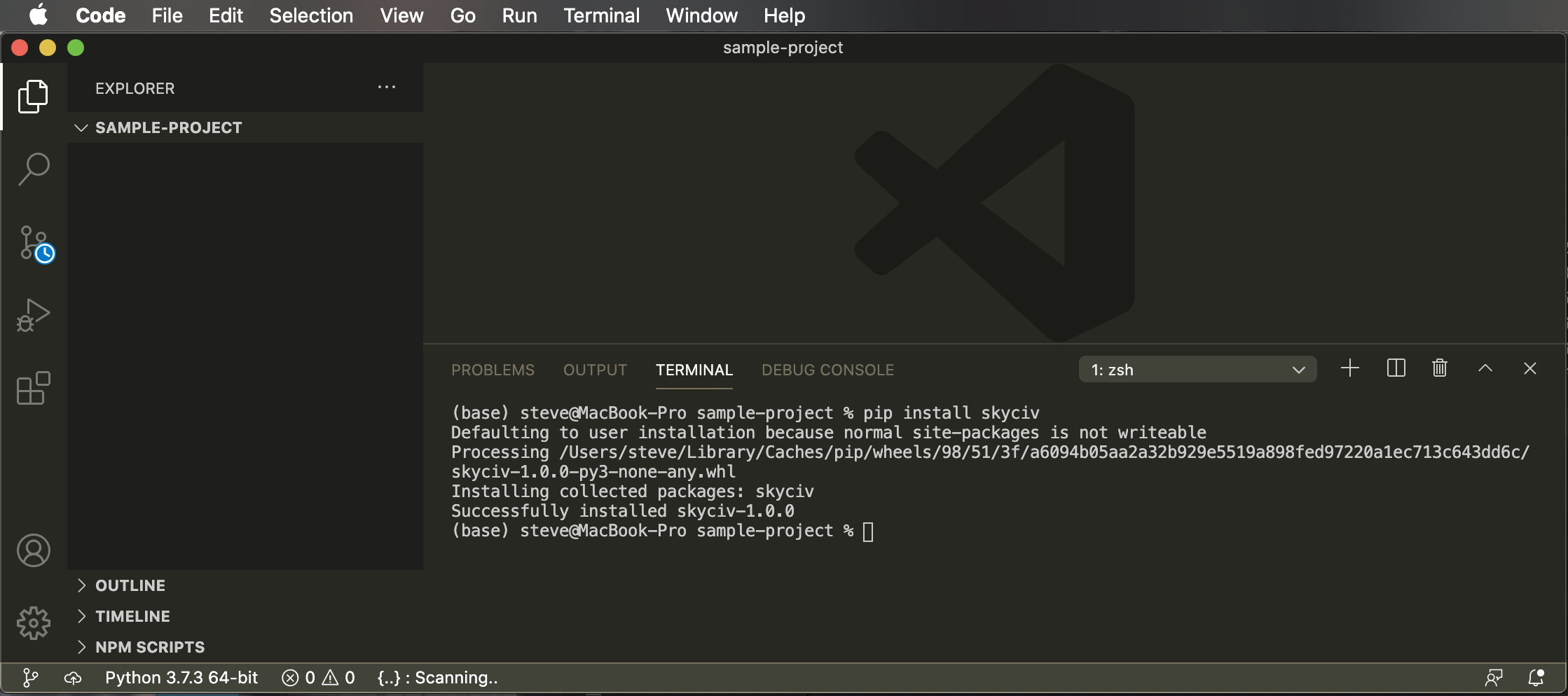The width and height of the screenshot is (1568, 696).
Task: Switch to the DEBUG CONSOLE tab
Action: coord(827,370)
